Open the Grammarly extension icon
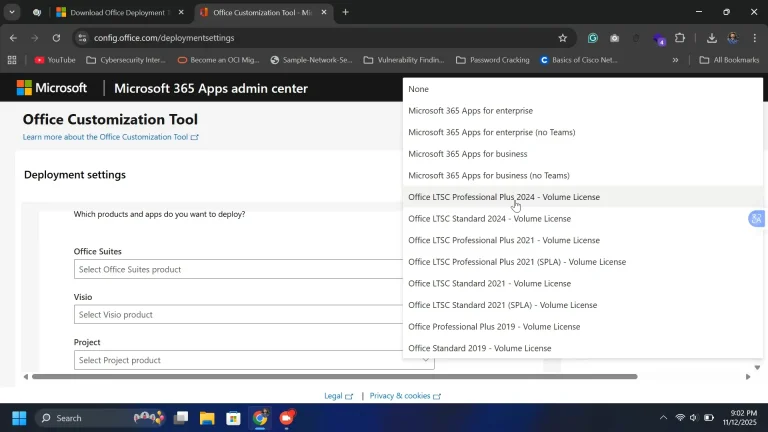Screen dimensions: 768x432 coord(593,38)
